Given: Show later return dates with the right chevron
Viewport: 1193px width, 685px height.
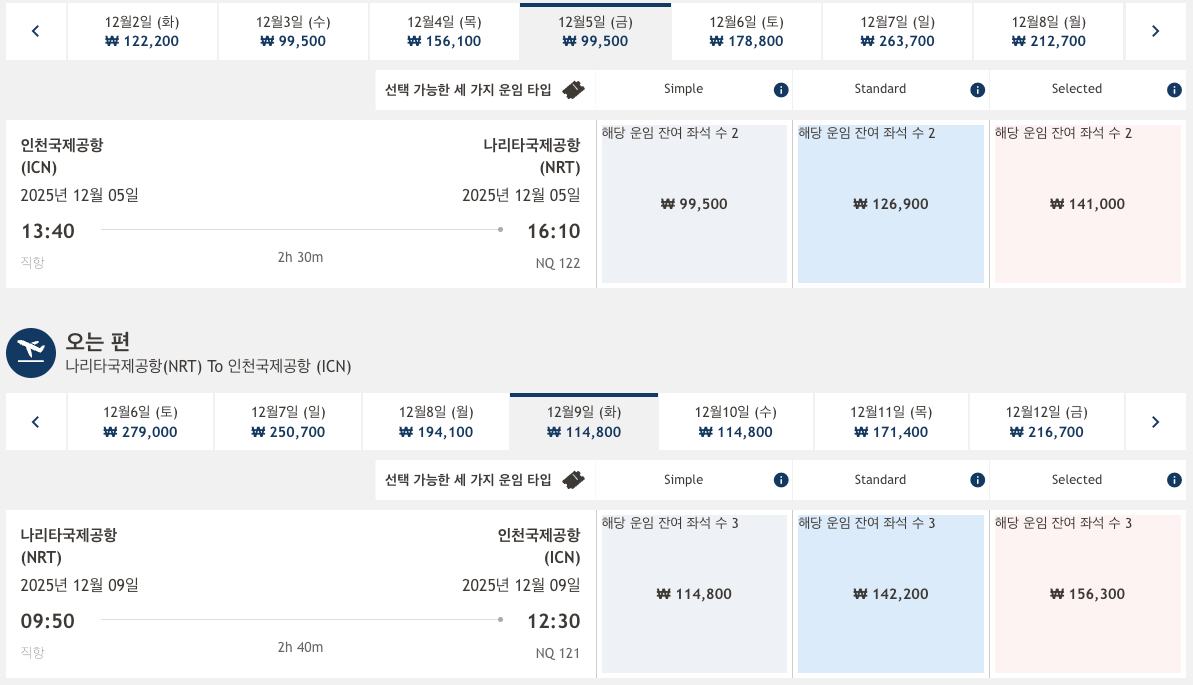Looking at the screenshot, I should pyautogui.click(x=1155, y=421).
